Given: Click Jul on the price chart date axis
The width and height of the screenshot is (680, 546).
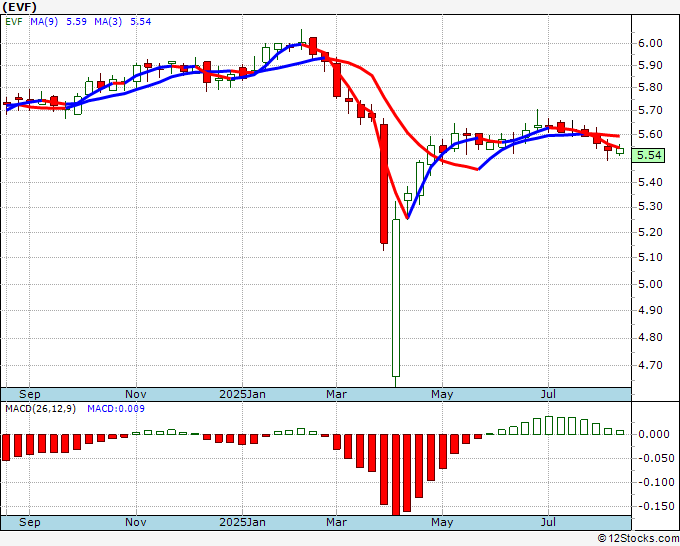Looking at the screenshot, I should [549, 394].
